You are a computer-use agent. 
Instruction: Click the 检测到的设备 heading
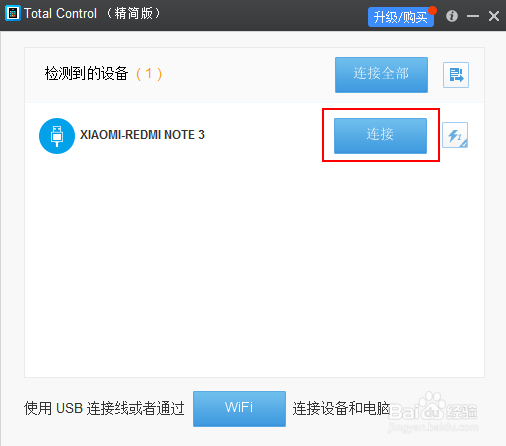point(87,74)
